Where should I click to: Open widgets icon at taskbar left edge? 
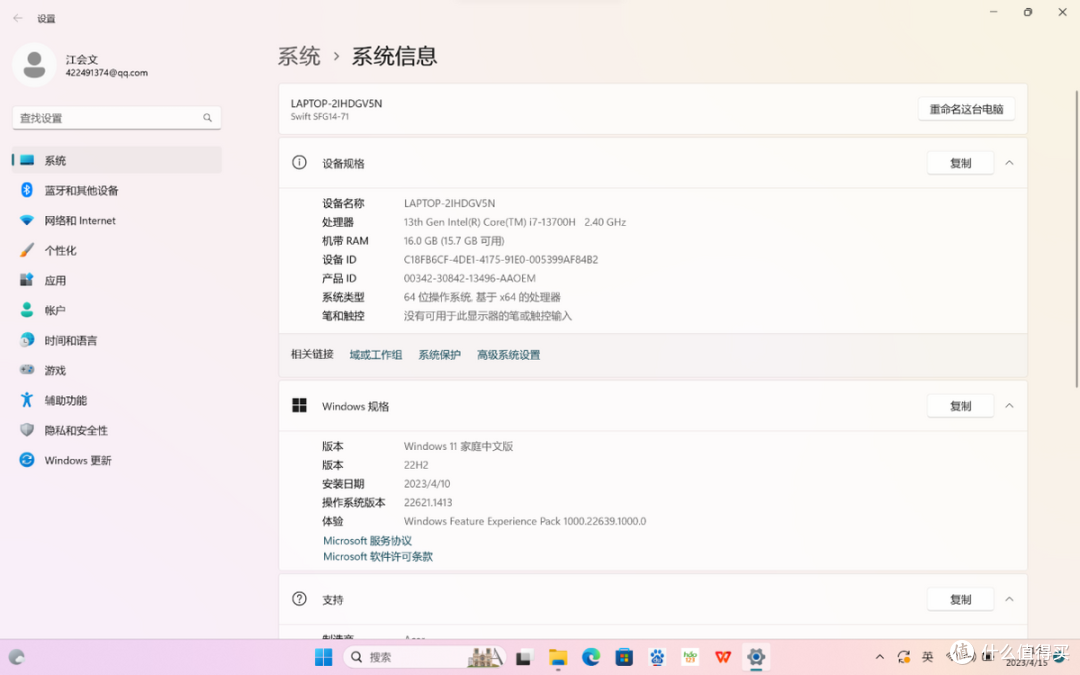pyautogui.click(x=17, y=657)
